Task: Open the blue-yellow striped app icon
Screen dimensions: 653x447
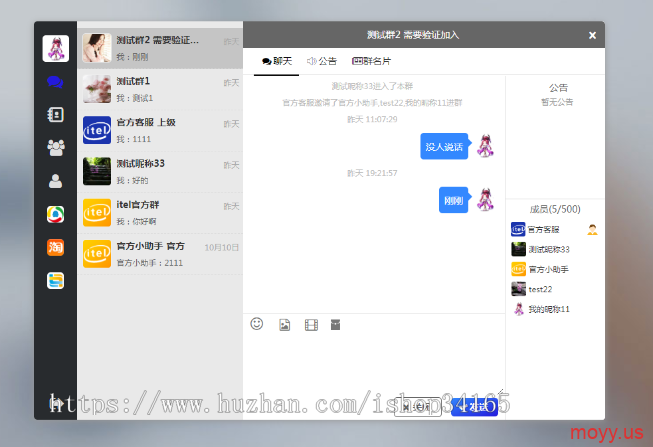Action: [55, 280]
